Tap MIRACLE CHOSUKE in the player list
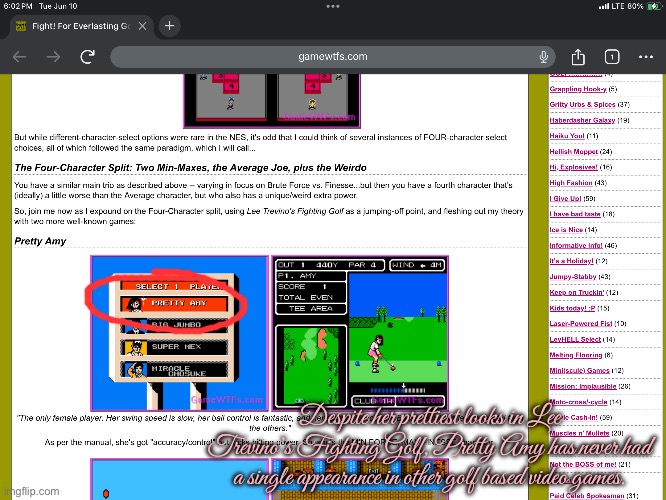 (174, 370)
